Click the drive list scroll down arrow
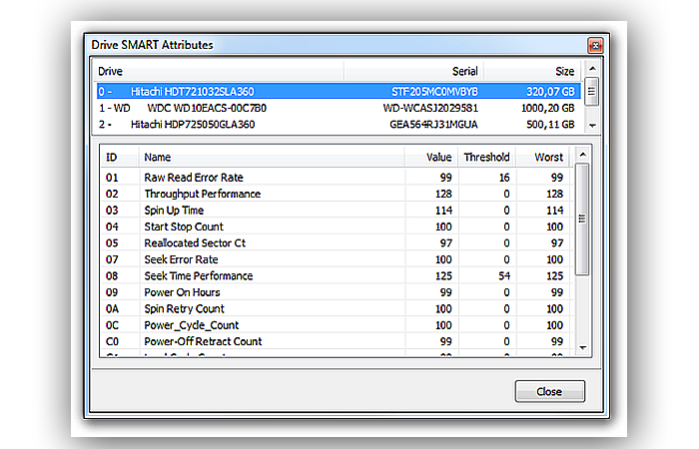 pos(592,126)
